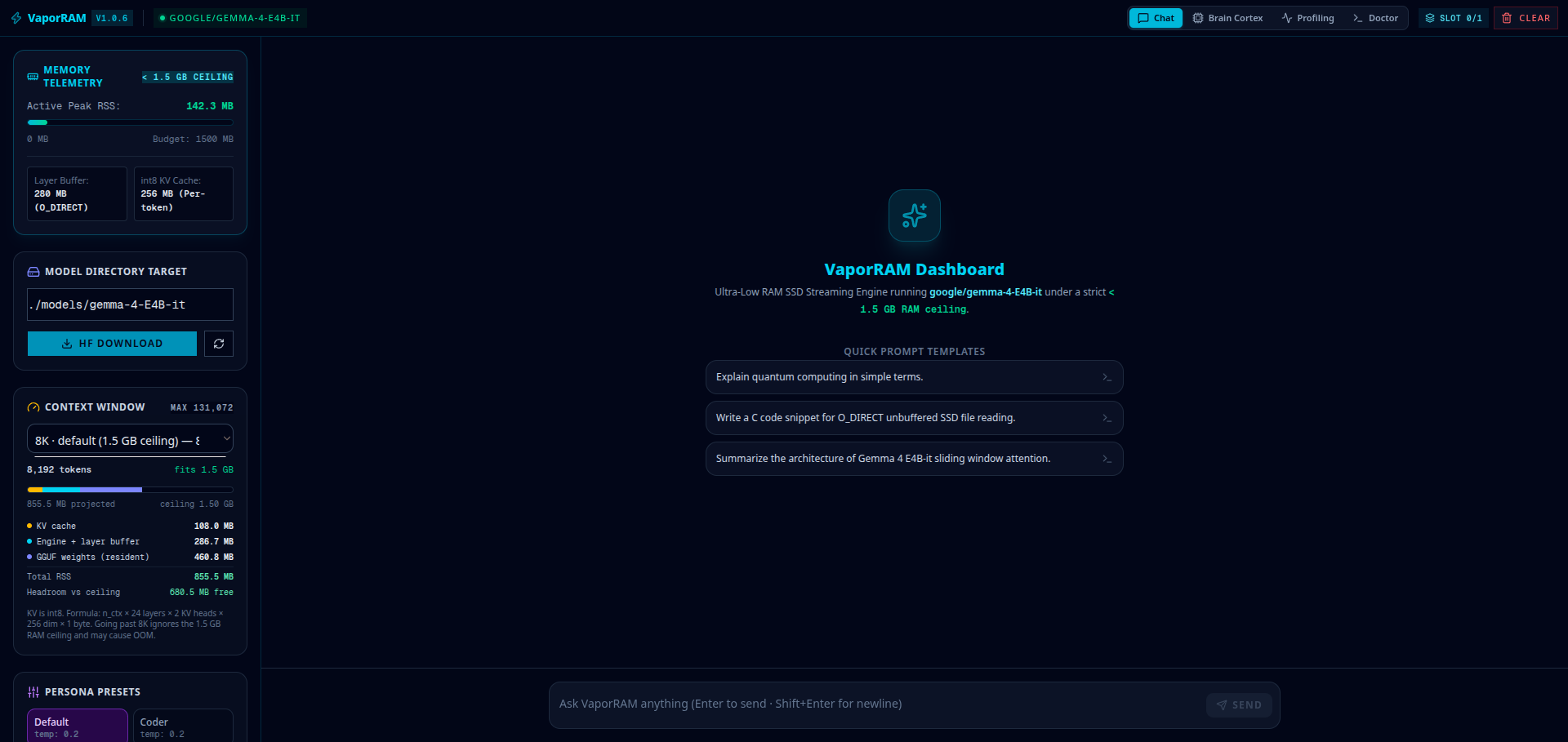Click the google/gemma-4-E4B-it name in the description

pos(986,292)
